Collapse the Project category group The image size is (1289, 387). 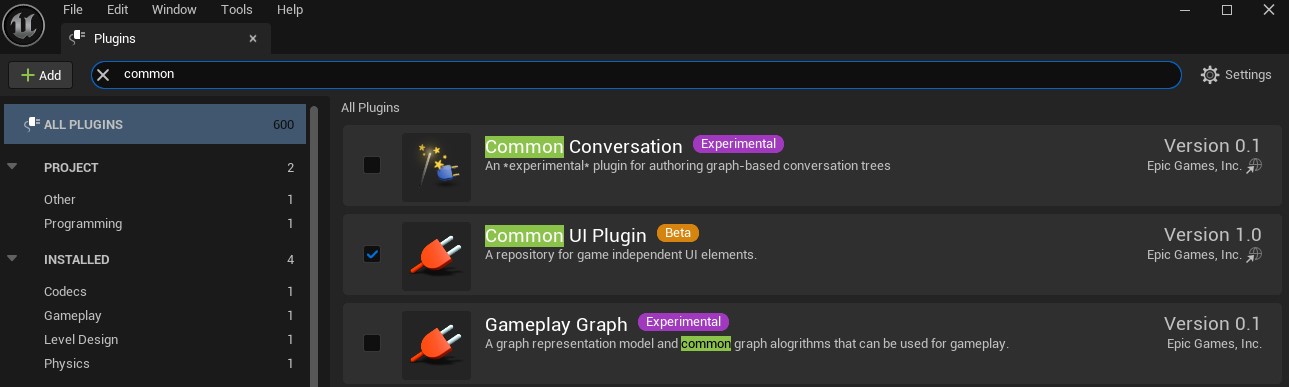(x=12, y=167)
